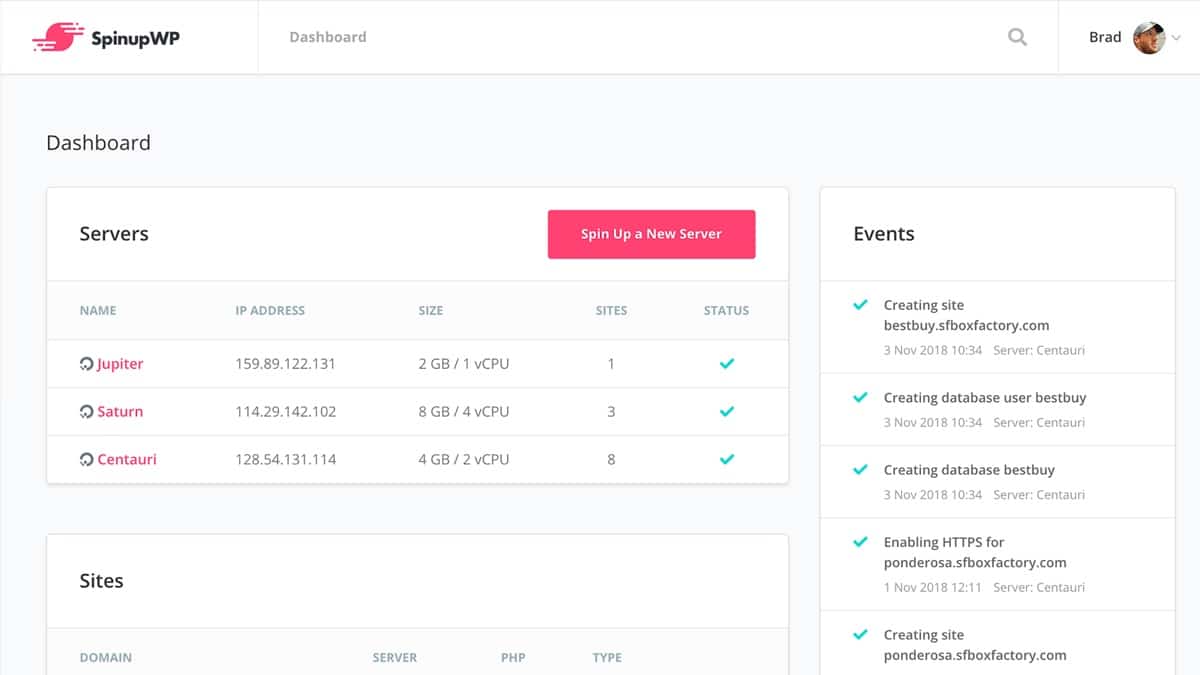Click the Creating database user bestbuy text
This screenshot has width=1200, height=675.
[985, 397]
